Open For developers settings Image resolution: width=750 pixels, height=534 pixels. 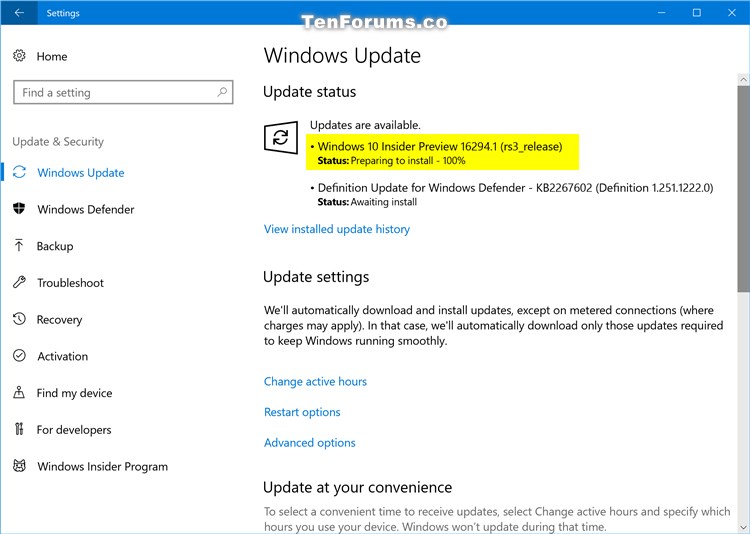pos(74,430)
